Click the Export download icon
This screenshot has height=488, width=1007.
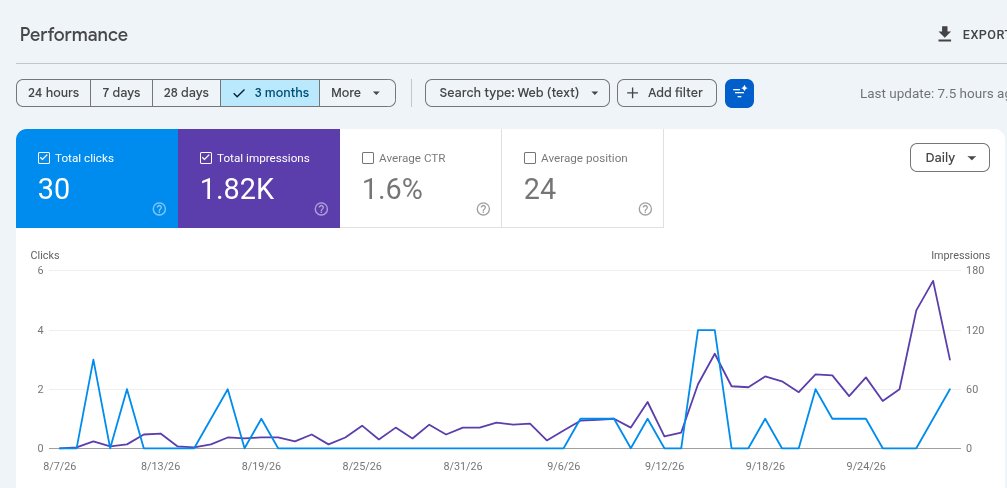point(944,34)
